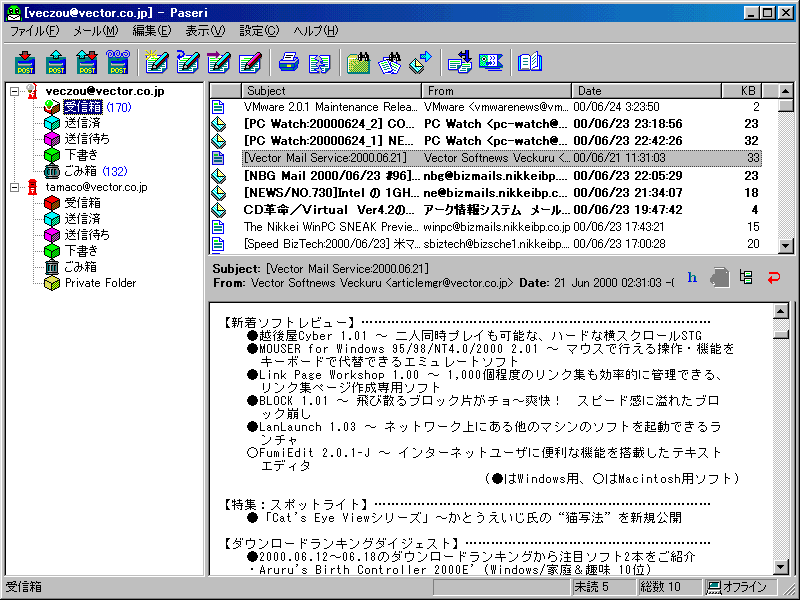Open the ファイル(F) menu
Viewport: 800px width, 600px height.
pos(34,31)
